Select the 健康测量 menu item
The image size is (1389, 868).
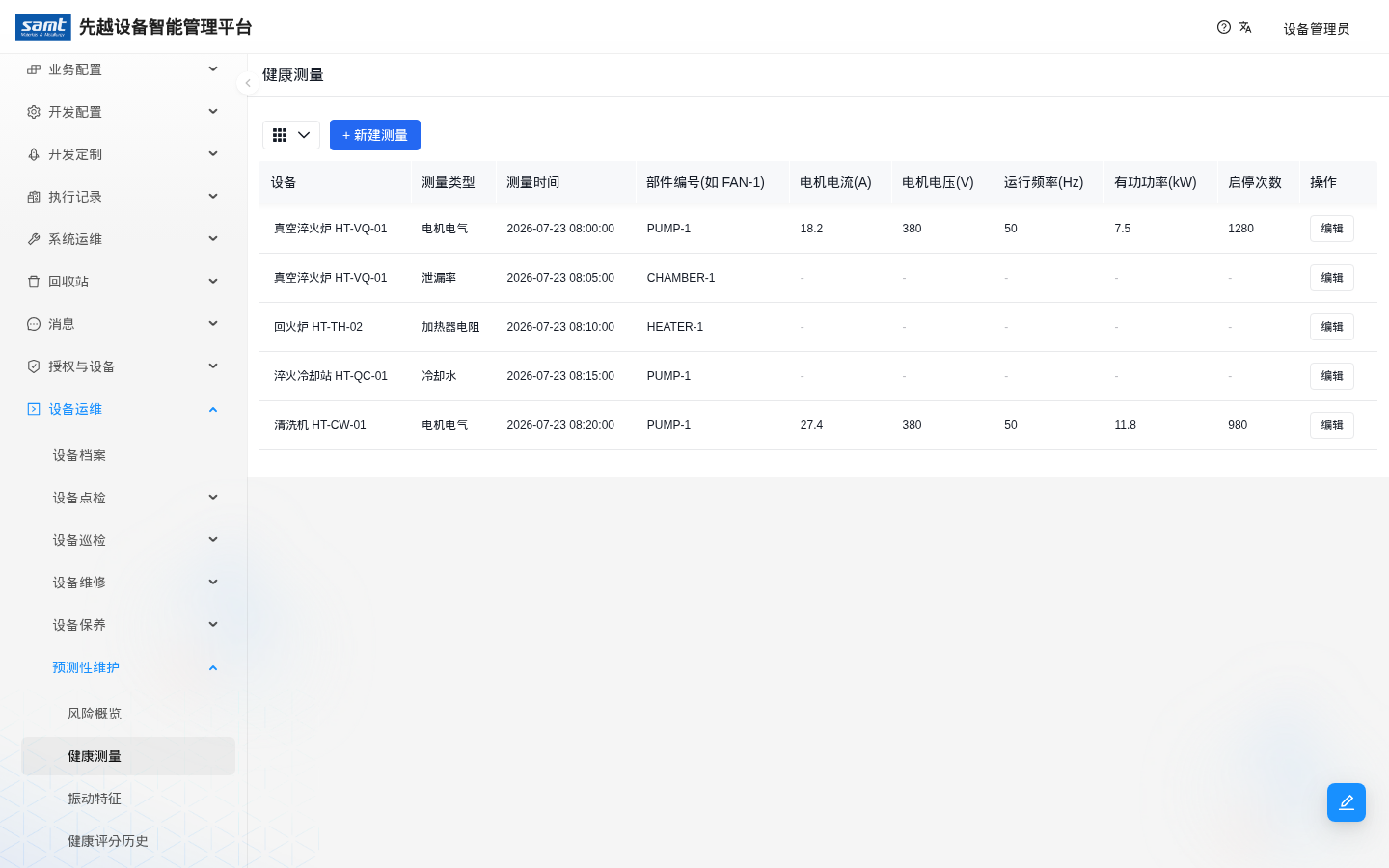[128, 756]
